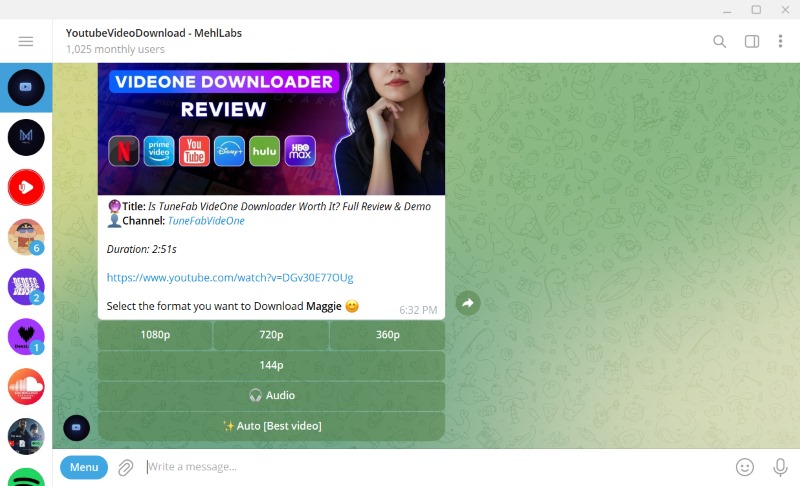The image size is (800, 486).
Task: Open the active YoutubeVideoDownload chat avatar in sidebar
Action: pos(26,87)
